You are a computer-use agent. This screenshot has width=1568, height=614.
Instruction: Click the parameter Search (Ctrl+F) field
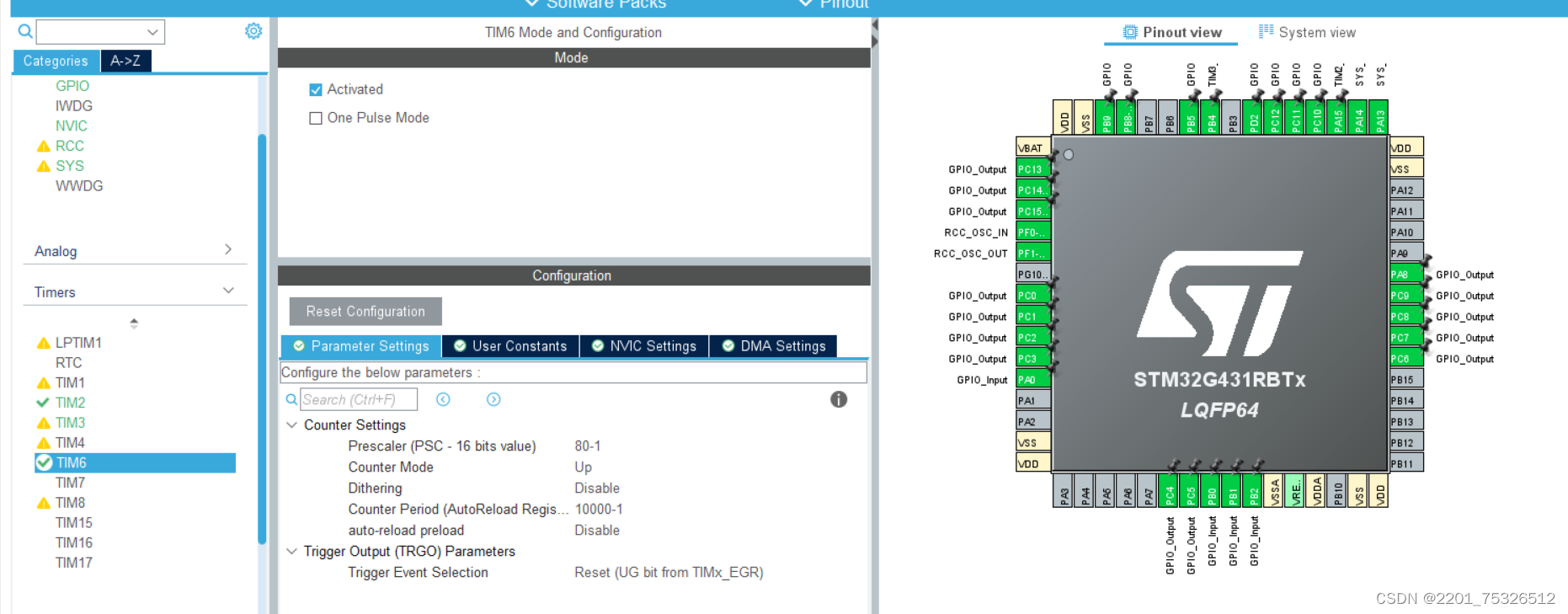click(359, 399)
